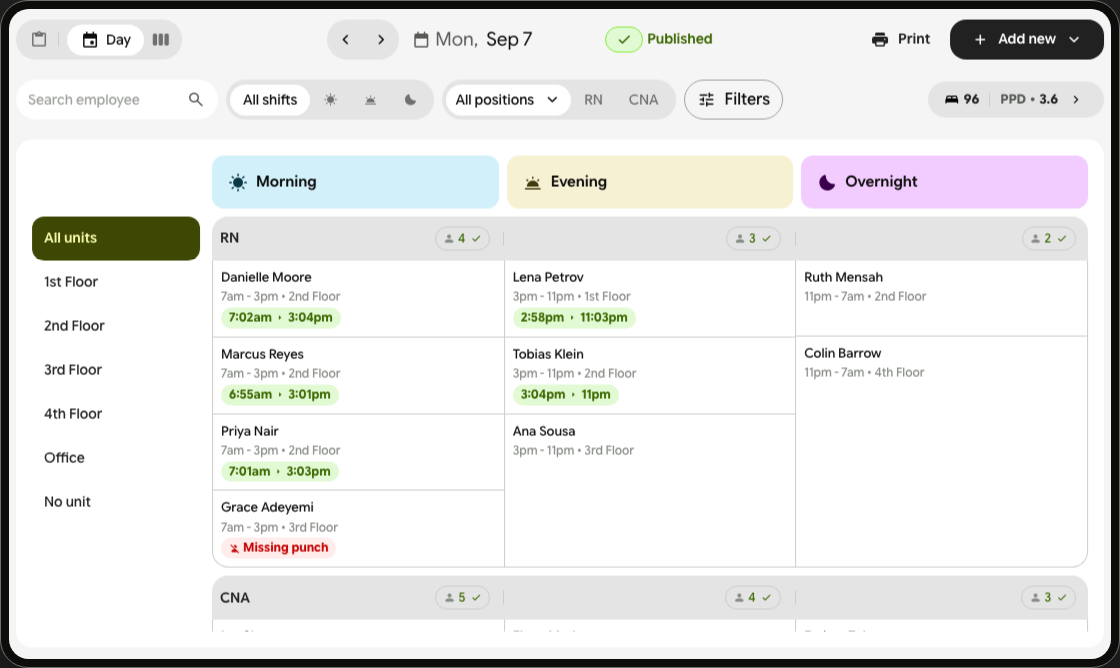Image resolution: width=1120 pixels, height=668 pixels.
Task: Click CNA overnight staffing count 3 badge
Action: click(x=1049, y=598)
